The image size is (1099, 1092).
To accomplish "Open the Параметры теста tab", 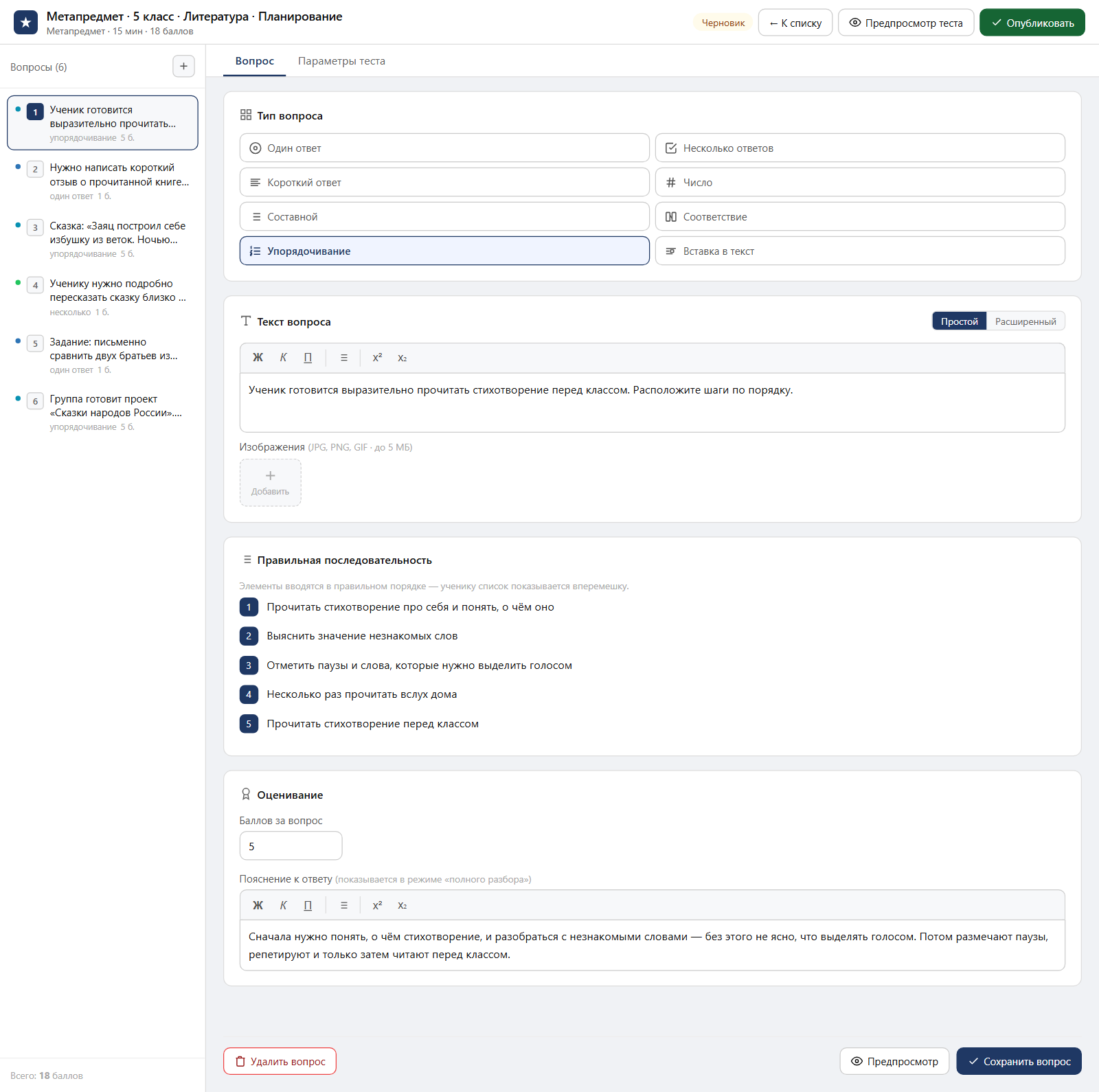I will 341,61.
